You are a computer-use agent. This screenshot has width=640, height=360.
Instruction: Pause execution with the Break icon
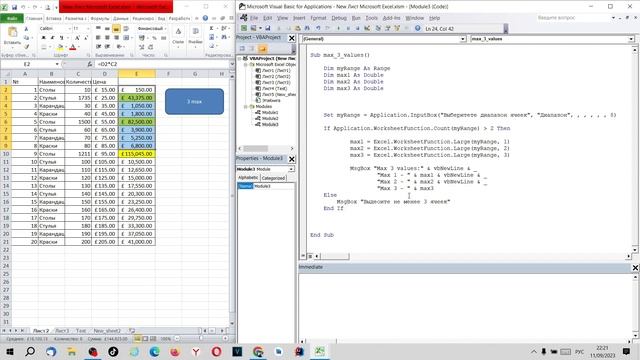click(348, 28)
